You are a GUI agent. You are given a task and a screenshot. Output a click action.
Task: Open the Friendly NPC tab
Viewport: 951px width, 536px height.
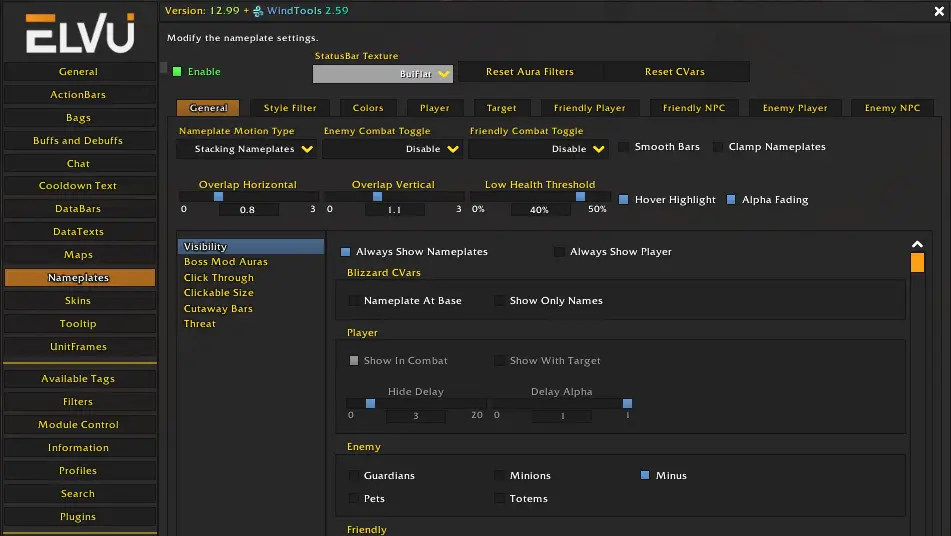(x=694, y=108)
